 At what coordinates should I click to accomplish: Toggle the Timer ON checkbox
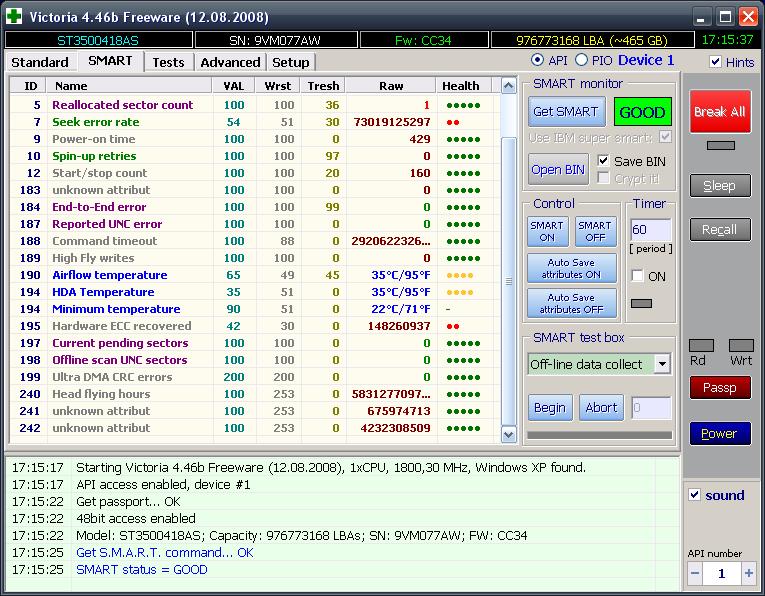[x=637, y=276]
